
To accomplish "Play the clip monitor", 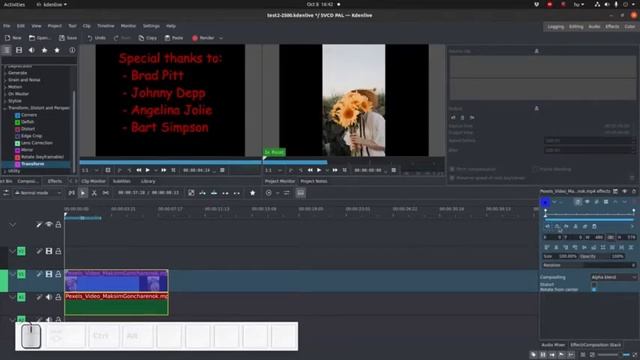I will click(x=148, y=170).
